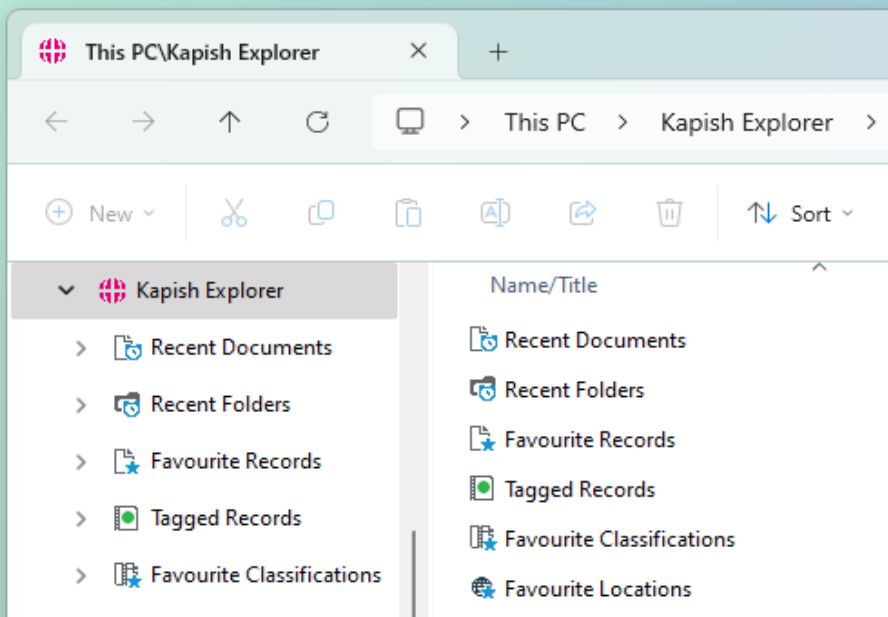The image size is (888, 617).
Task: Collapse the Kapish Explorer tree node
Action: point(66,291)
